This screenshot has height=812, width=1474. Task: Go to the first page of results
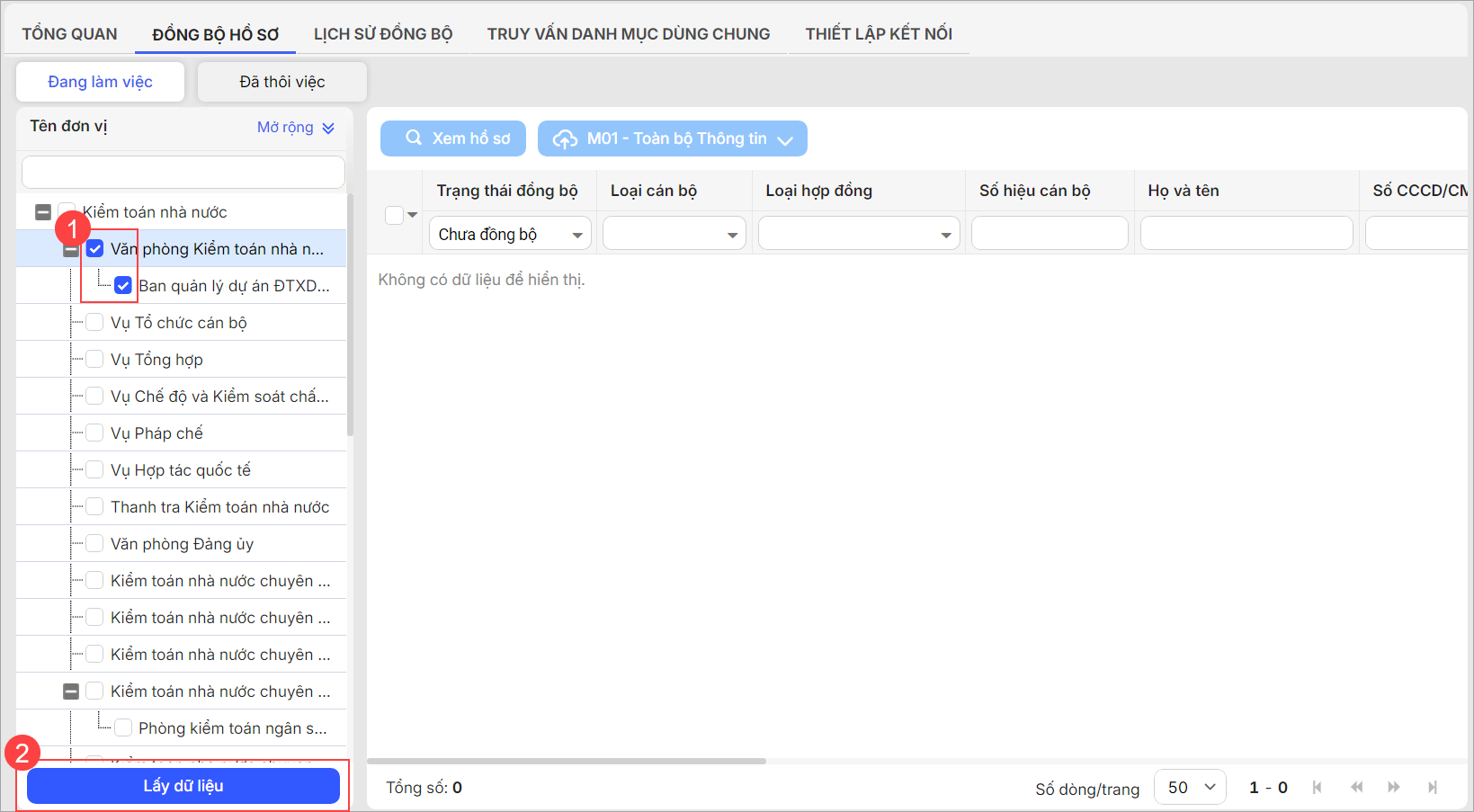click(1317, 788)
